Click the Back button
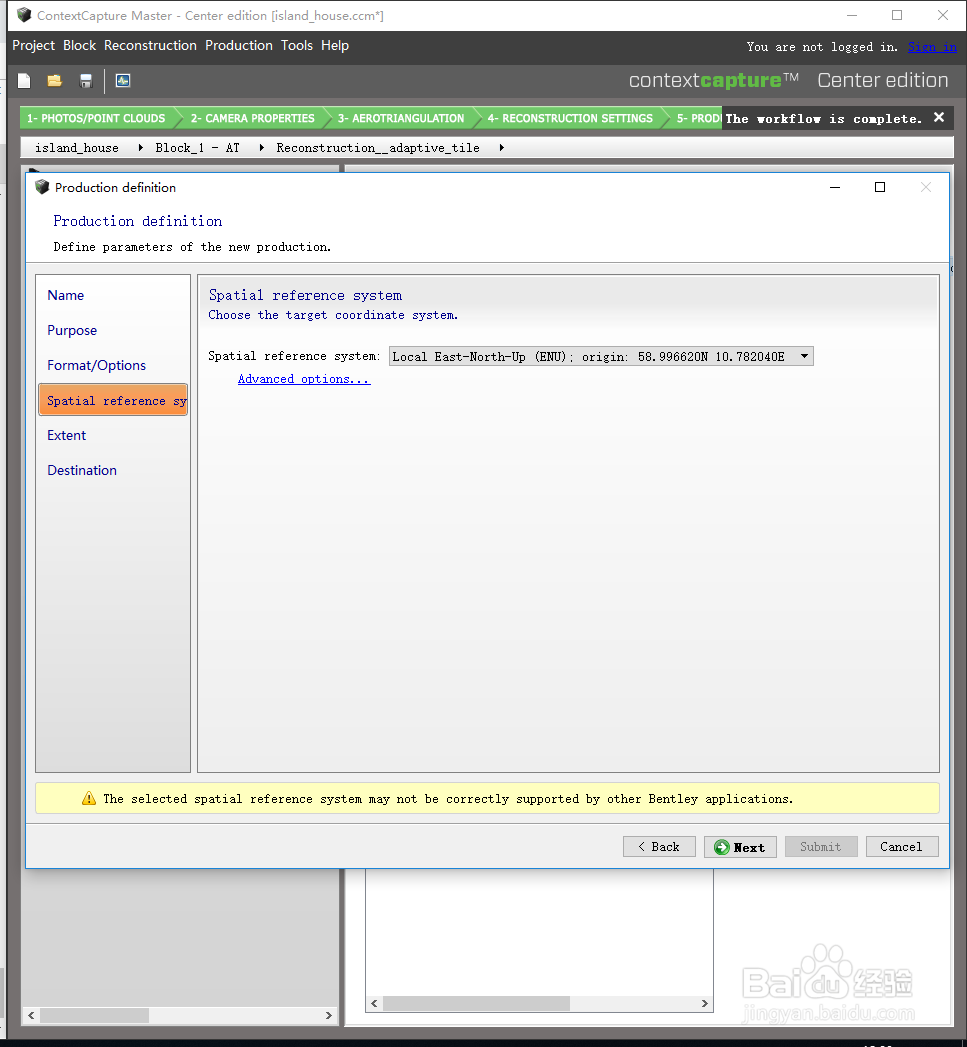The height and width of the screenshot is (1047, 967). coord(659,847)
